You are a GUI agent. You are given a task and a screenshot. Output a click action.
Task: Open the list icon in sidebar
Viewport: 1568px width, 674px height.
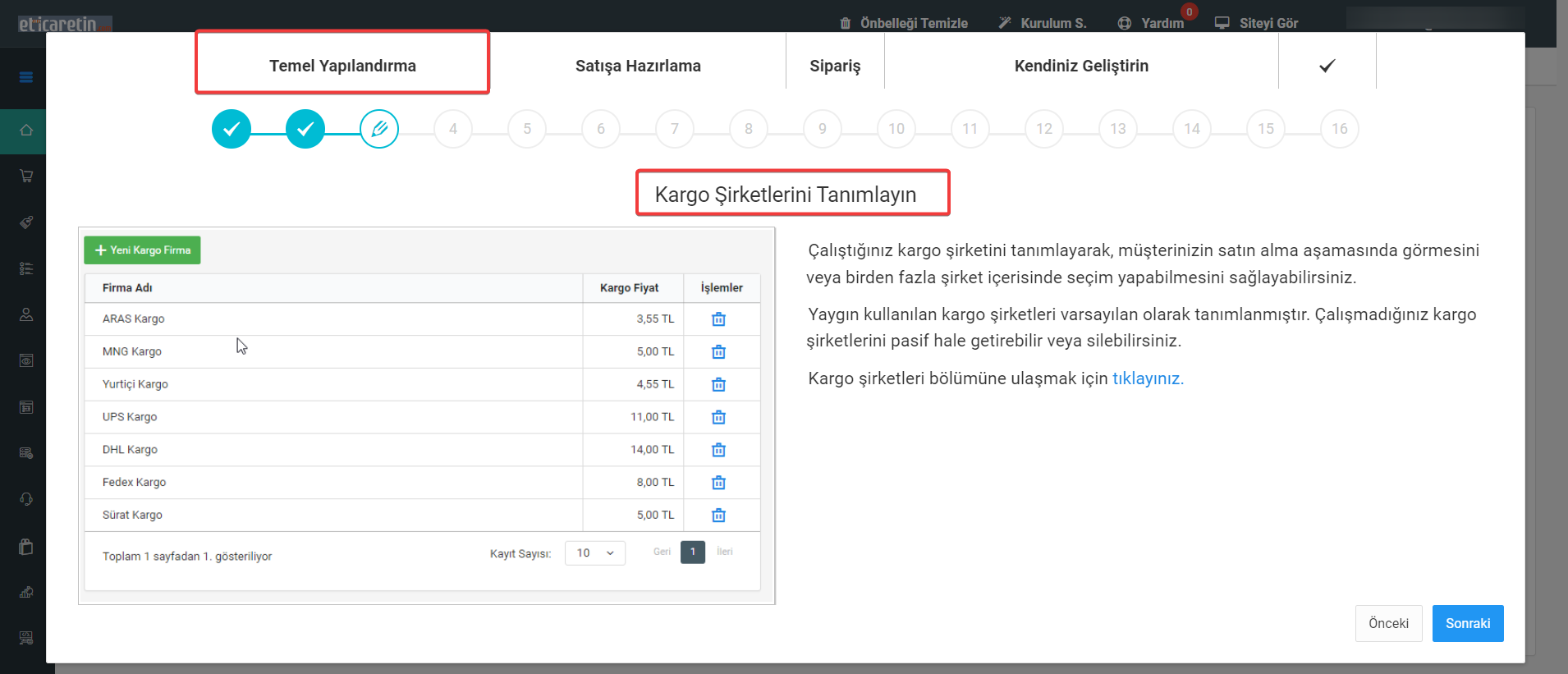click(x=26, y=268)
